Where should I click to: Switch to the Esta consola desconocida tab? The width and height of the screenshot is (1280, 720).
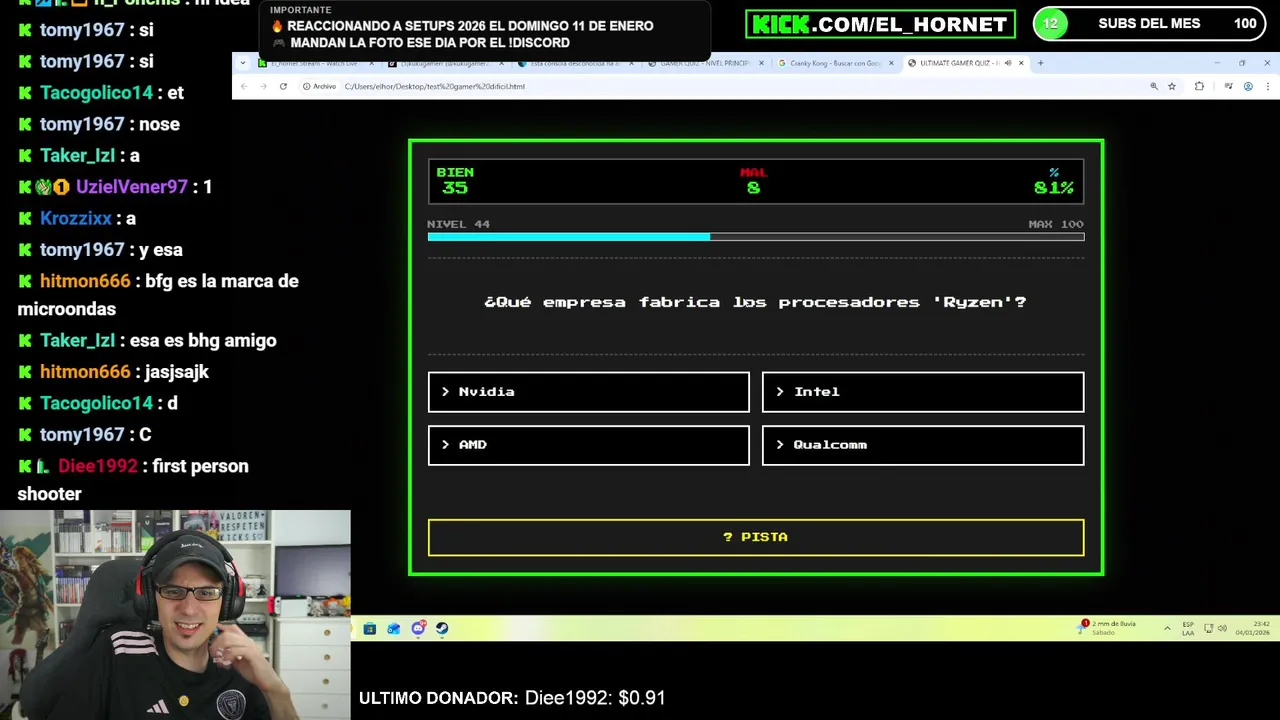576,63
